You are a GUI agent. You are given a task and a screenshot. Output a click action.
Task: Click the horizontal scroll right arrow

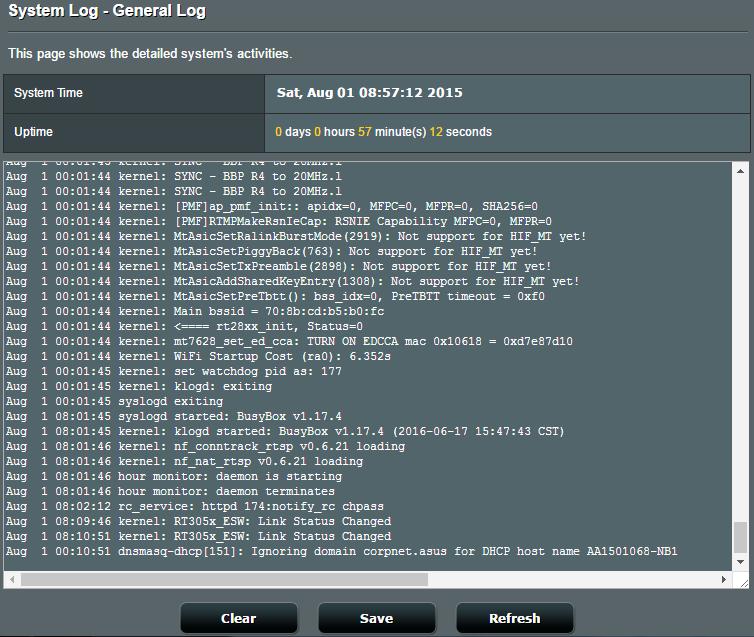click(x=724, y=579)
